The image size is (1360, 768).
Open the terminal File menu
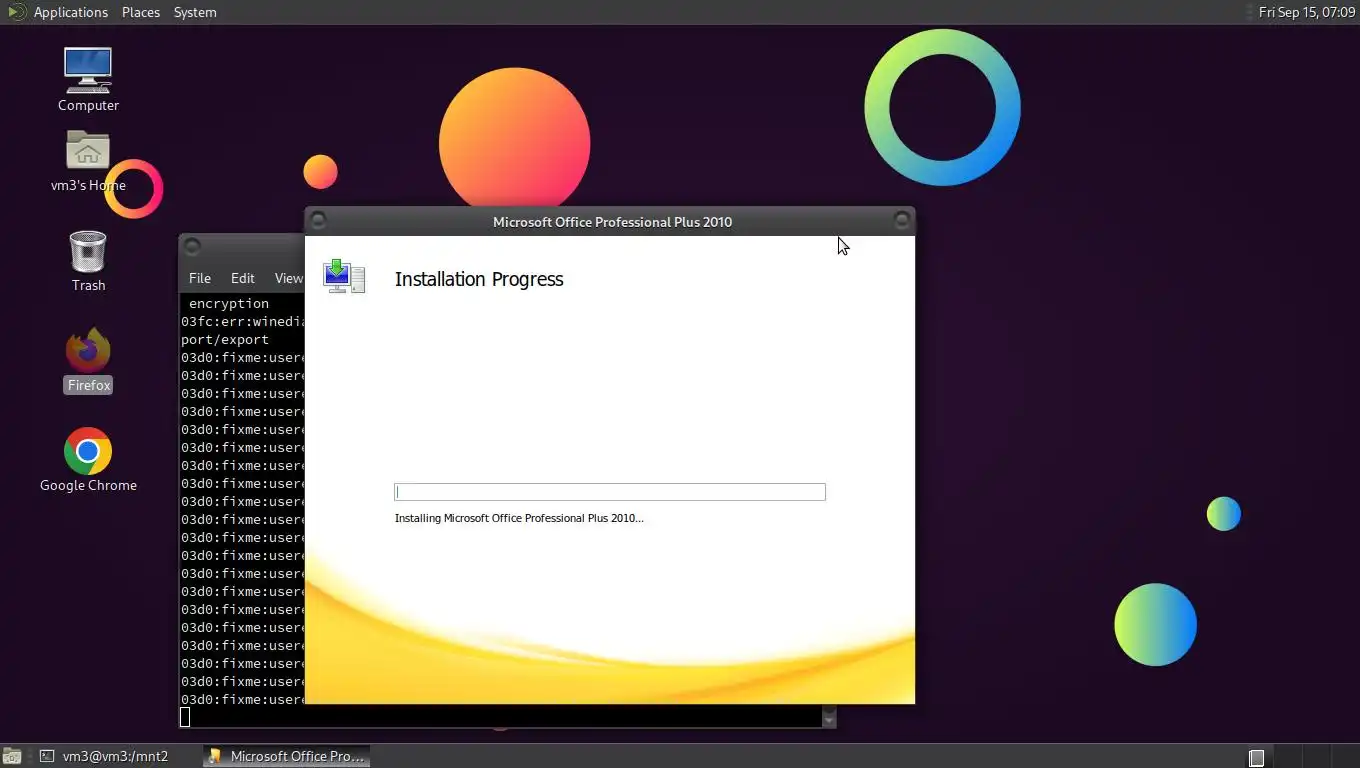click(200, 278)
